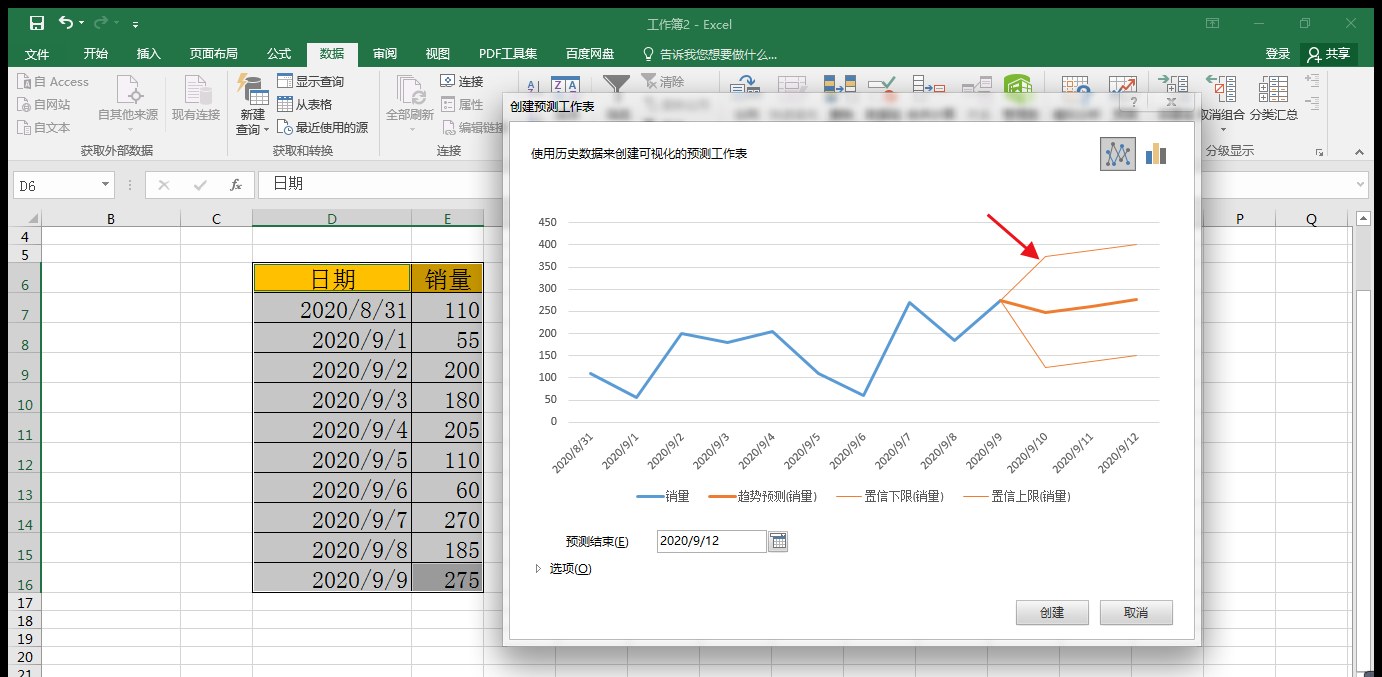
Task: Click the 从表格 button
Action: tap(304, 104)
